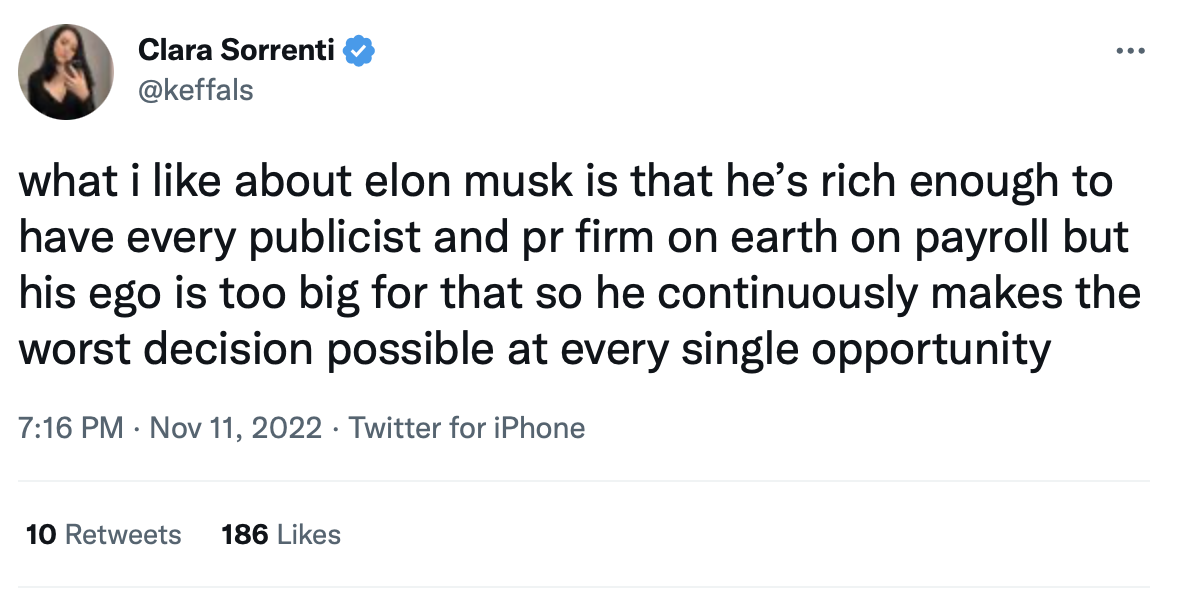This screenshot has height=598, width=1182.
Task: Visit the @keffals handle link
Action: (196, 90)
